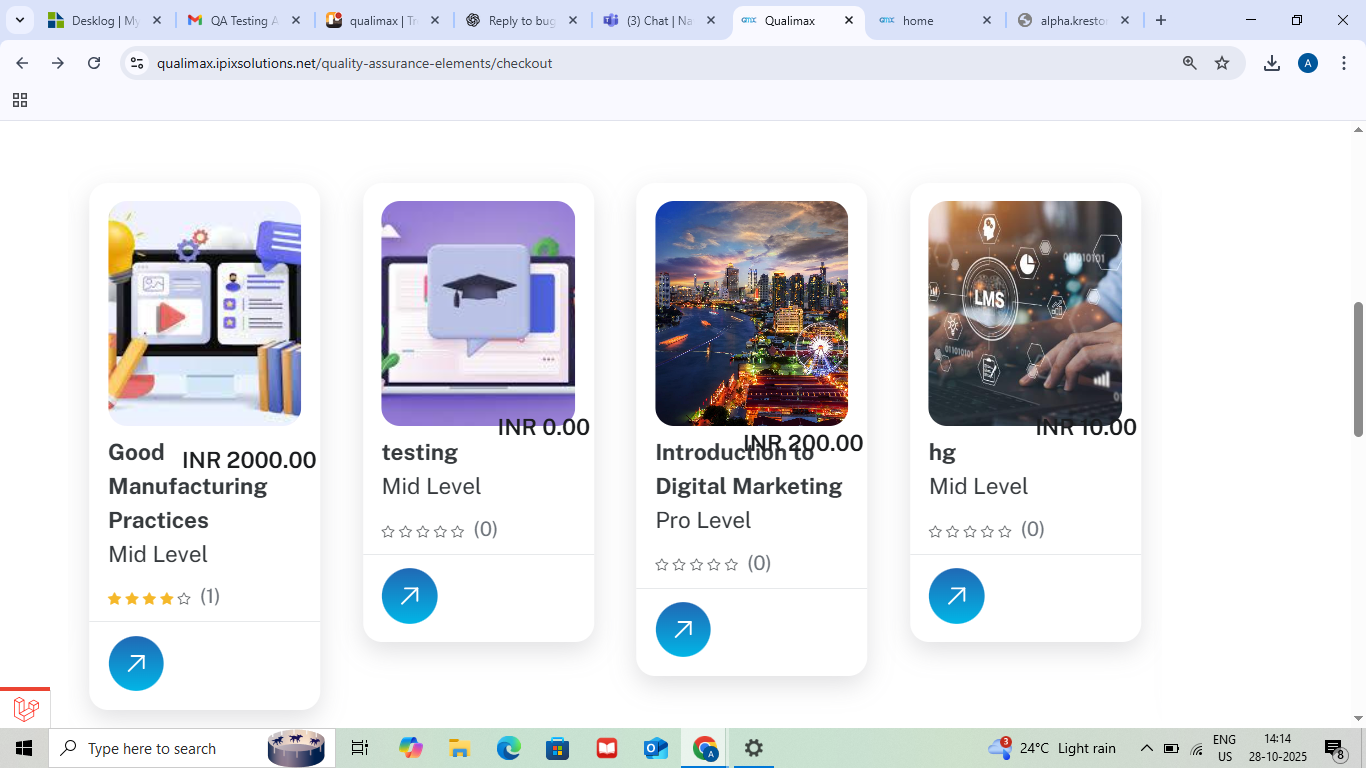1366x768 pixels.
Task: Open the Good Manufacturing Practices course arrow button
Action: (x=136, y=663)
